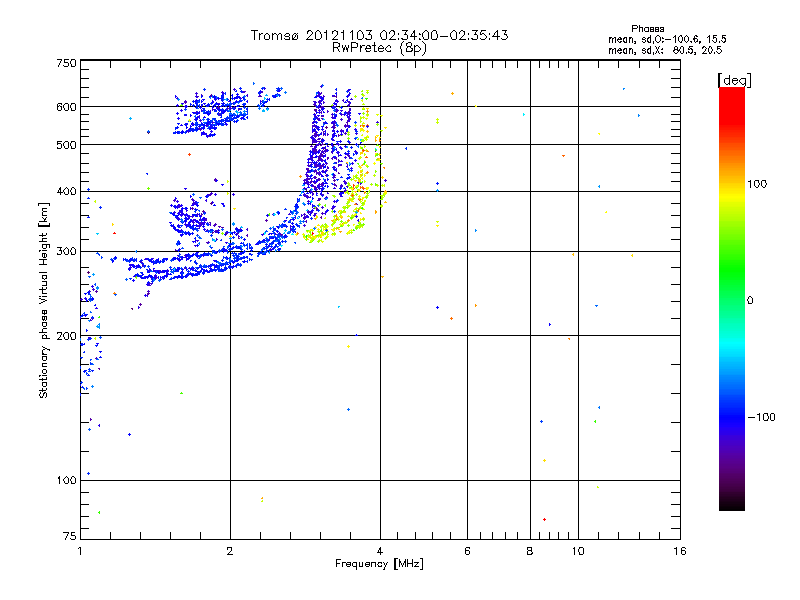Click the 'mean, sd,O:-100.6, 15.5' statistics line
This screenshot has height=600, width=800.
tap(667, 39)
